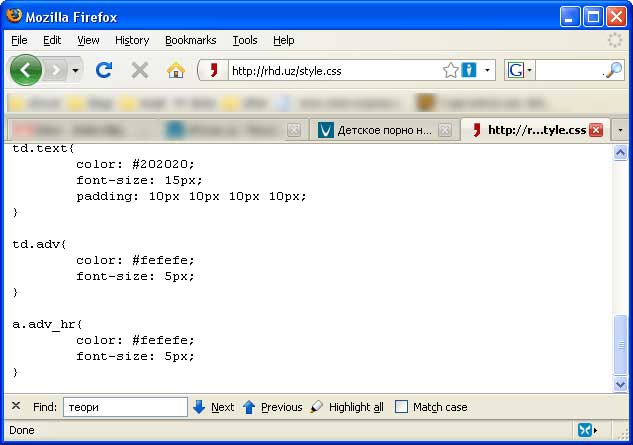The height and width of the screenshot is (445, 633).
Task: Close the find bar
Action: click(16, 406)
